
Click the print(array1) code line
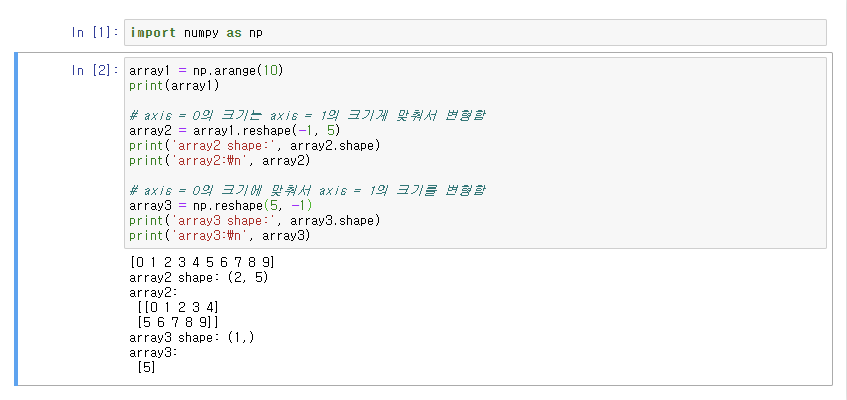[x=174, y=85]
